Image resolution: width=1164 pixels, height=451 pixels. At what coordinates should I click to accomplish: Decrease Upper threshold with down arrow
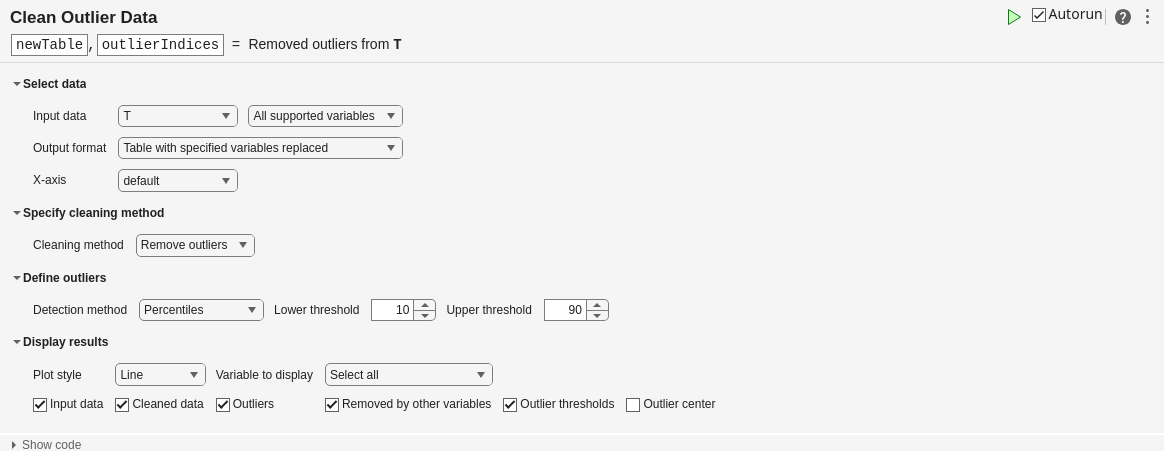[597, 315]
